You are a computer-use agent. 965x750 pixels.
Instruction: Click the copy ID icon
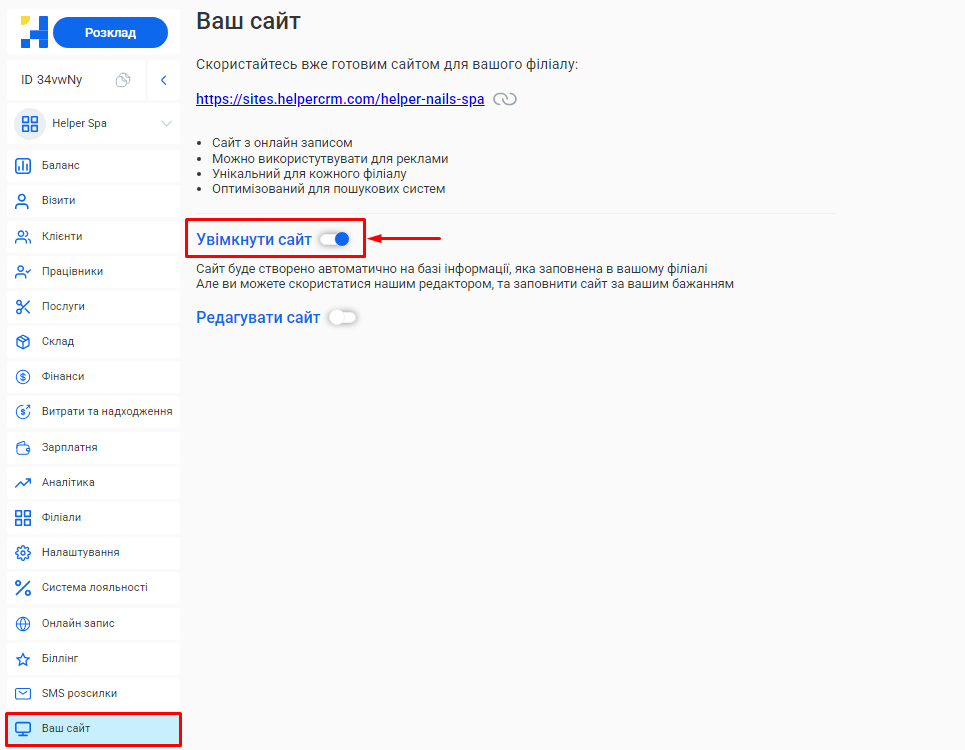click(123, 80)
